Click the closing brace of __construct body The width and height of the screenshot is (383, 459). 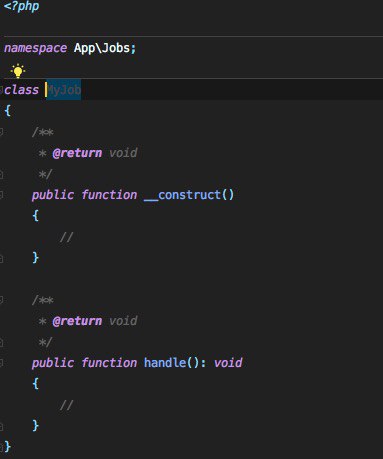click(35, 258)
